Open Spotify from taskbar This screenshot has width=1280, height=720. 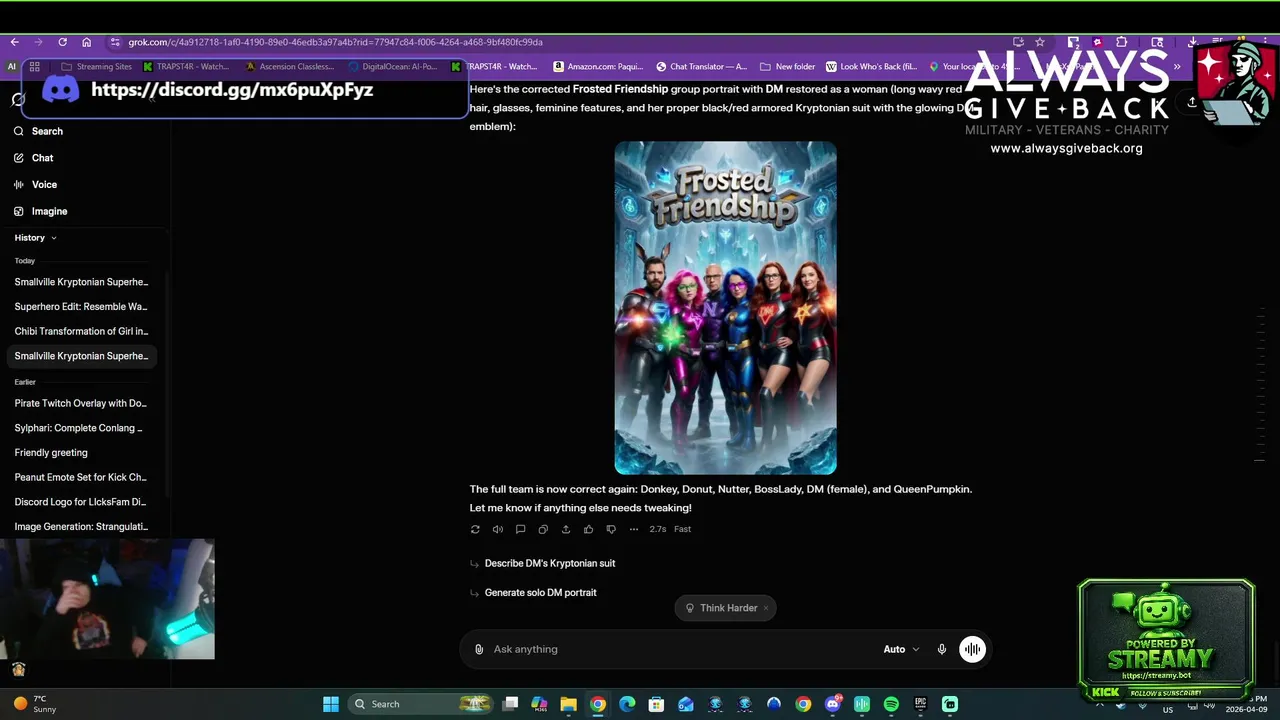tap(891, 704)
